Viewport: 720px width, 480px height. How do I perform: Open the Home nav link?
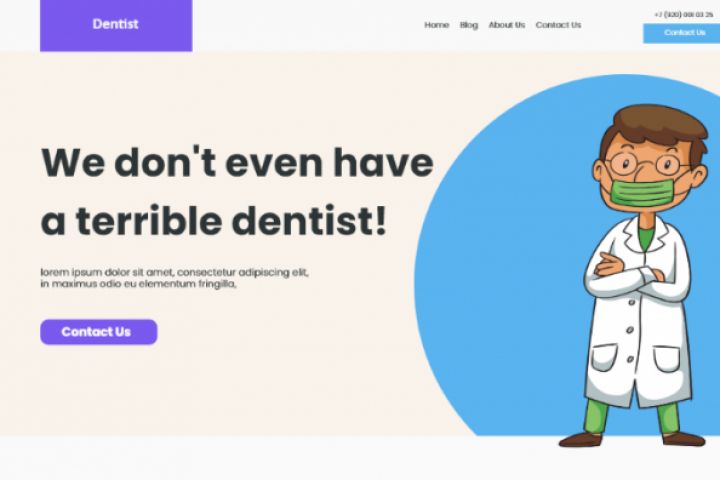pos(436,25)
